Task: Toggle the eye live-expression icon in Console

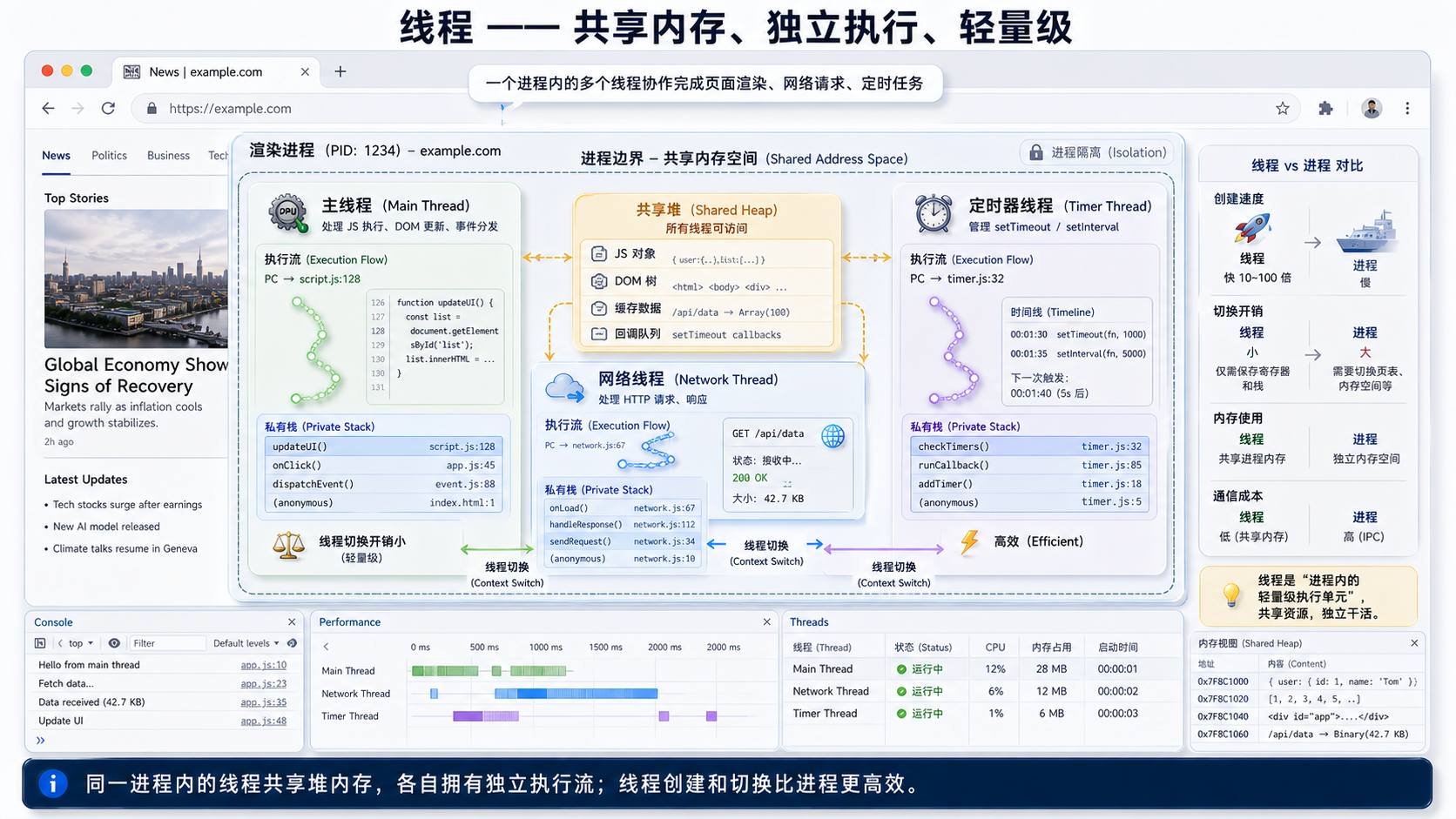Action: click(x=114, y=643)
